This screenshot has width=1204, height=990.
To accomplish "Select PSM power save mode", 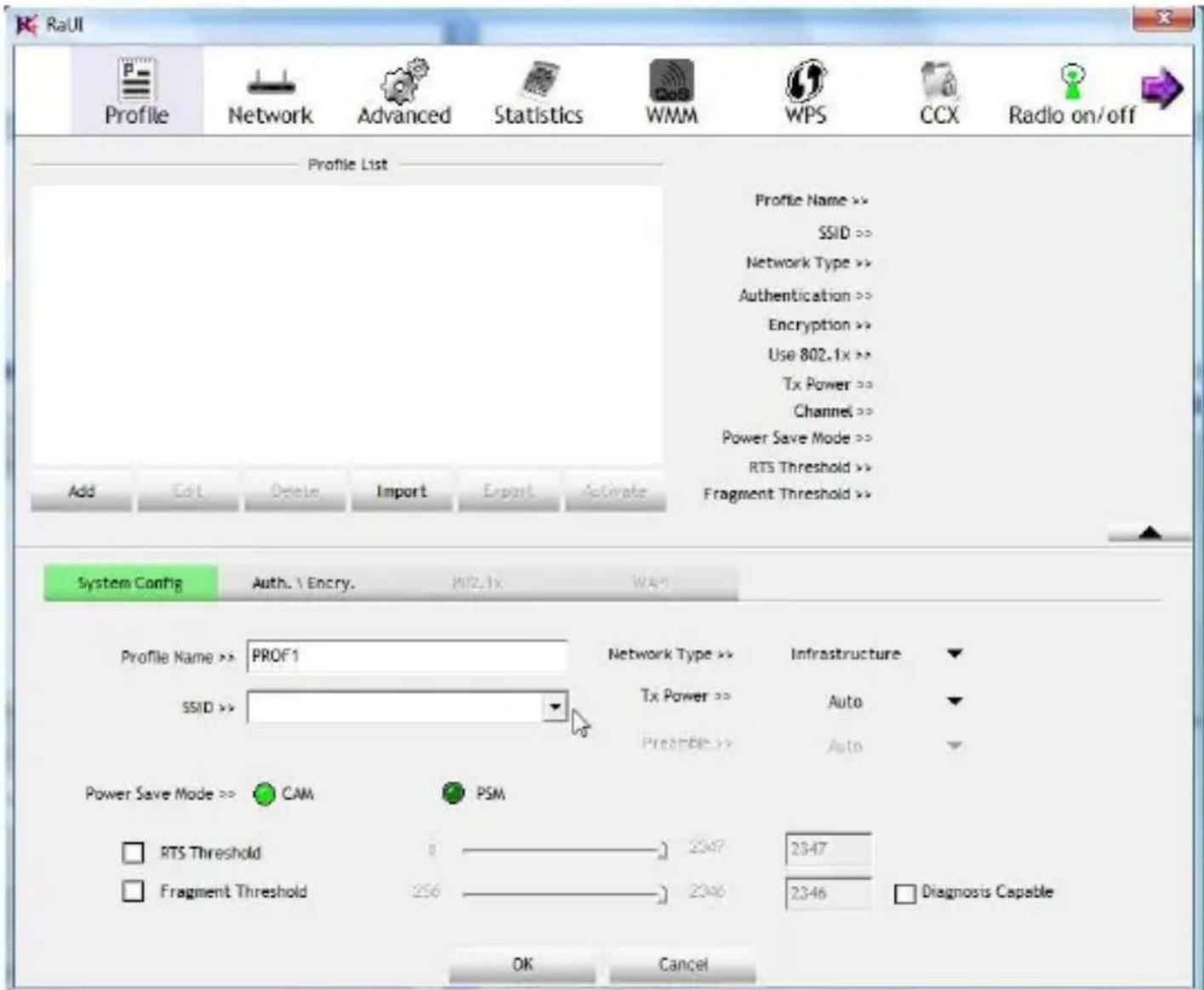I will click(x=454, y=794).
